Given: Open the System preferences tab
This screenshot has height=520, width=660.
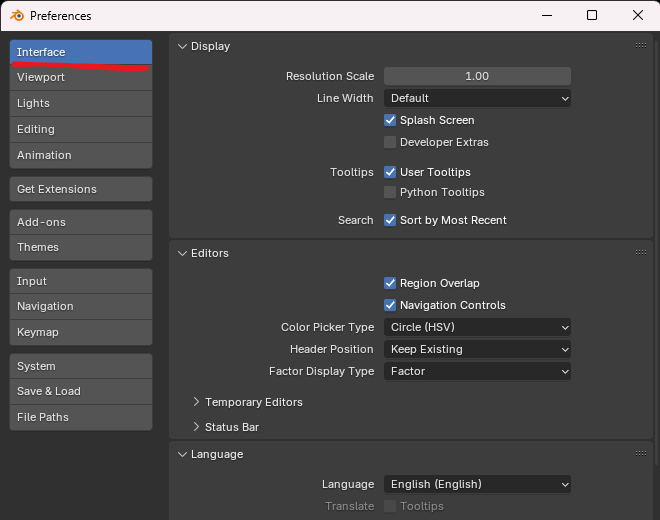Looking at the screenshot, I should pos(81,366).
